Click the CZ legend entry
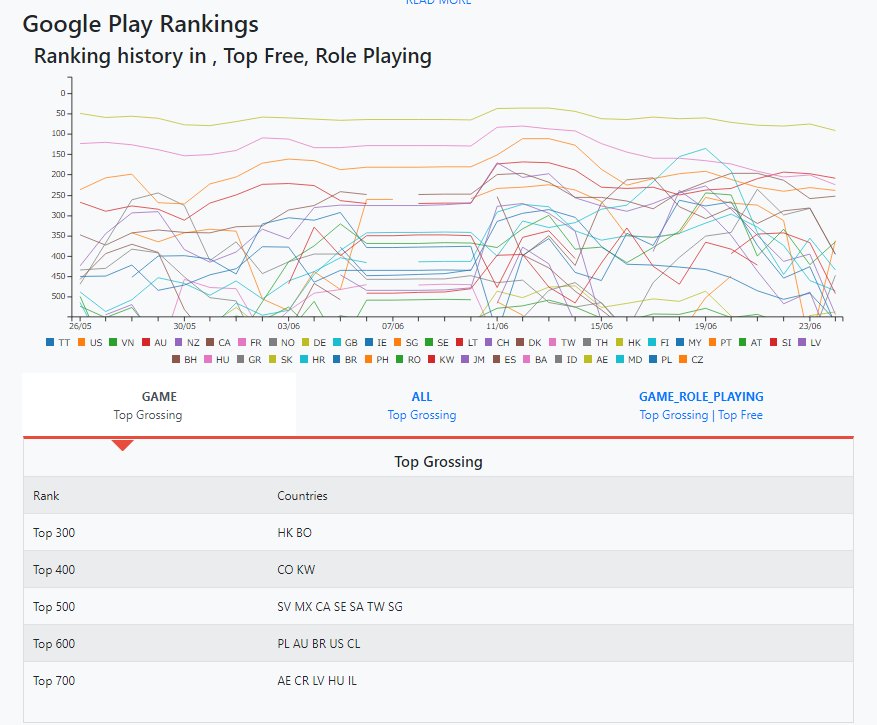Screen dimensions: 877x725 (x=691, y=360)
